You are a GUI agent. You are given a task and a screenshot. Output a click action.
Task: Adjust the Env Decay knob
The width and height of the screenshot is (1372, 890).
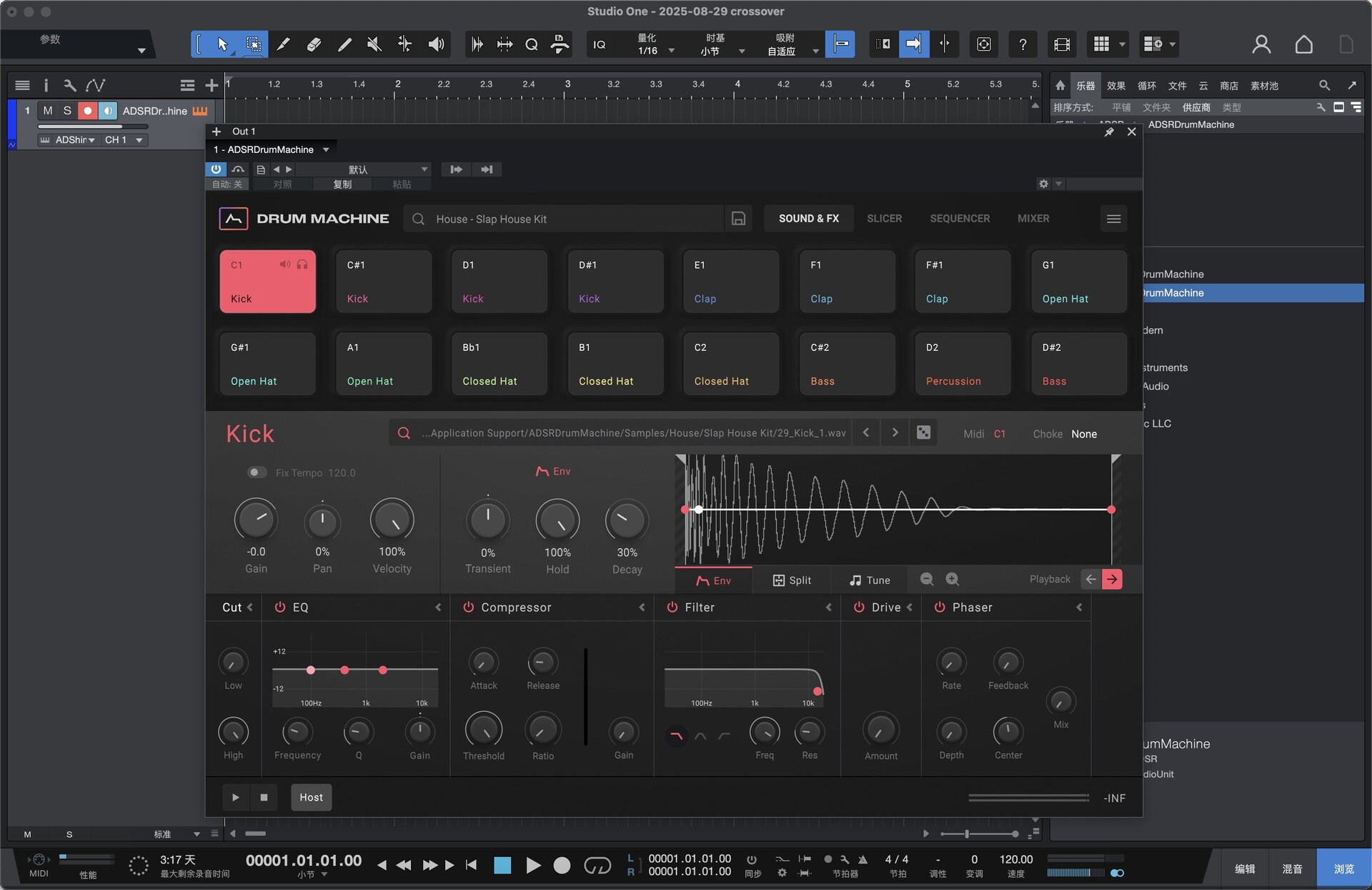627,520
